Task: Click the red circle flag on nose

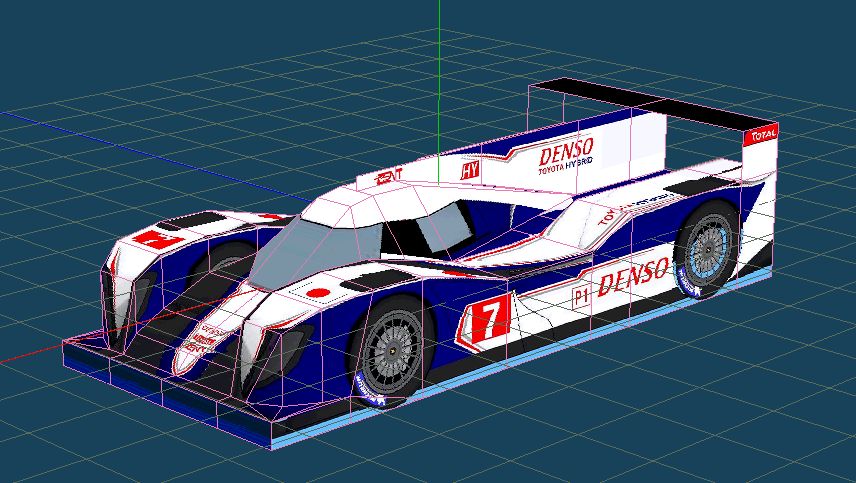Action: pos(318,293)
